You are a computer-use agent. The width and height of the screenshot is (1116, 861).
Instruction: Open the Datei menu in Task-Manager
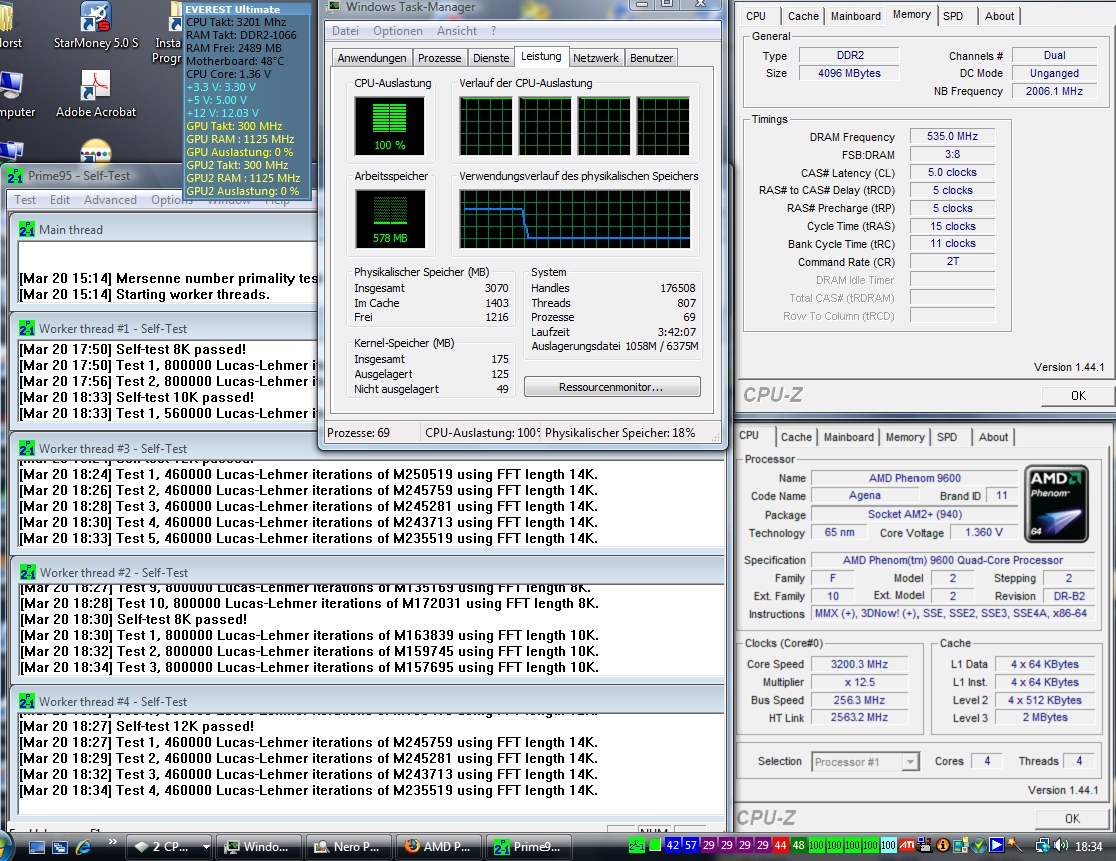(x=345, y=31)
